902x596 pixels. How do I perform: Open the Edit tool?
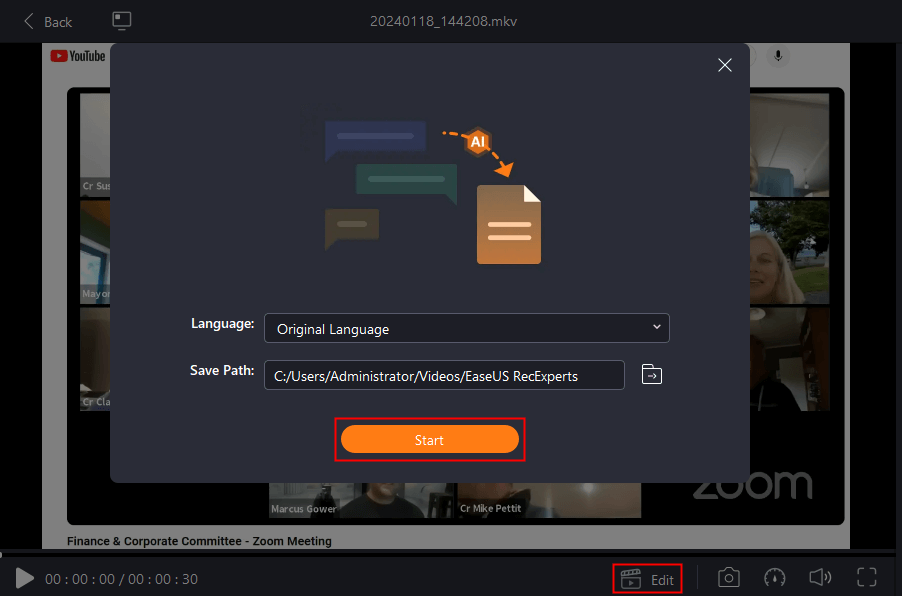coord(648,579)
